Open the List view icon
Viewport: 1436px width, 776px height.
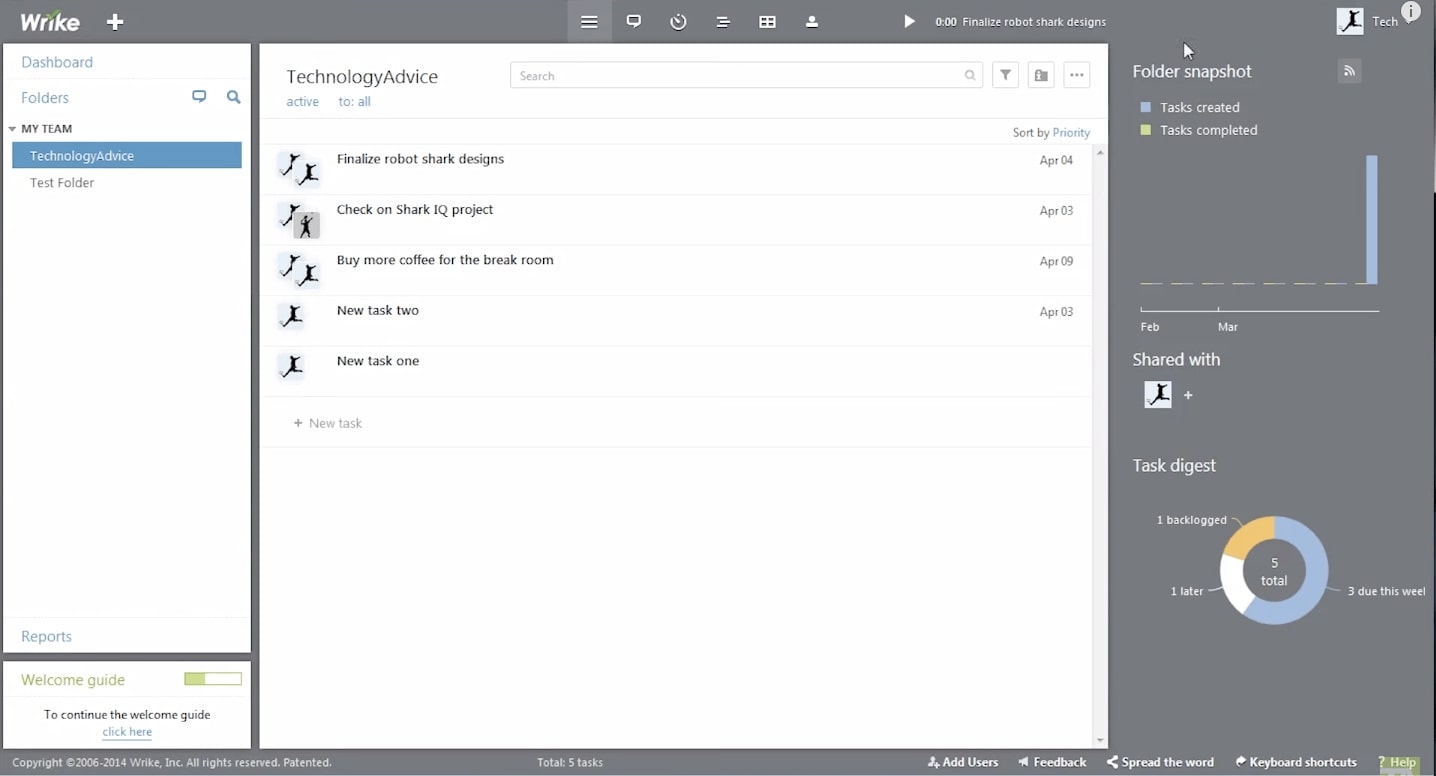coord(589,21)
